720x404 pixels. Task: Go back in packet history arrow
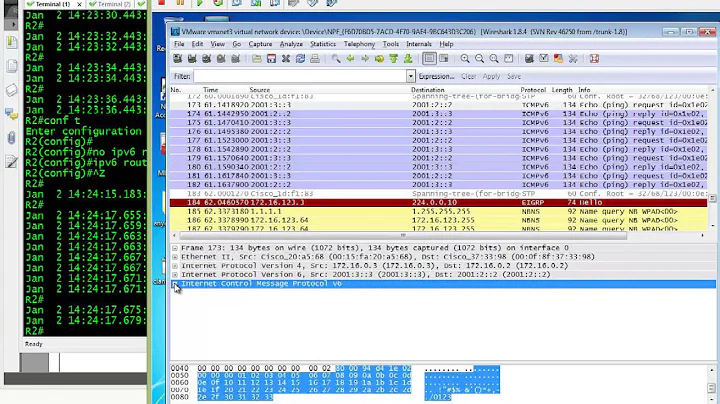coord(350,59)
